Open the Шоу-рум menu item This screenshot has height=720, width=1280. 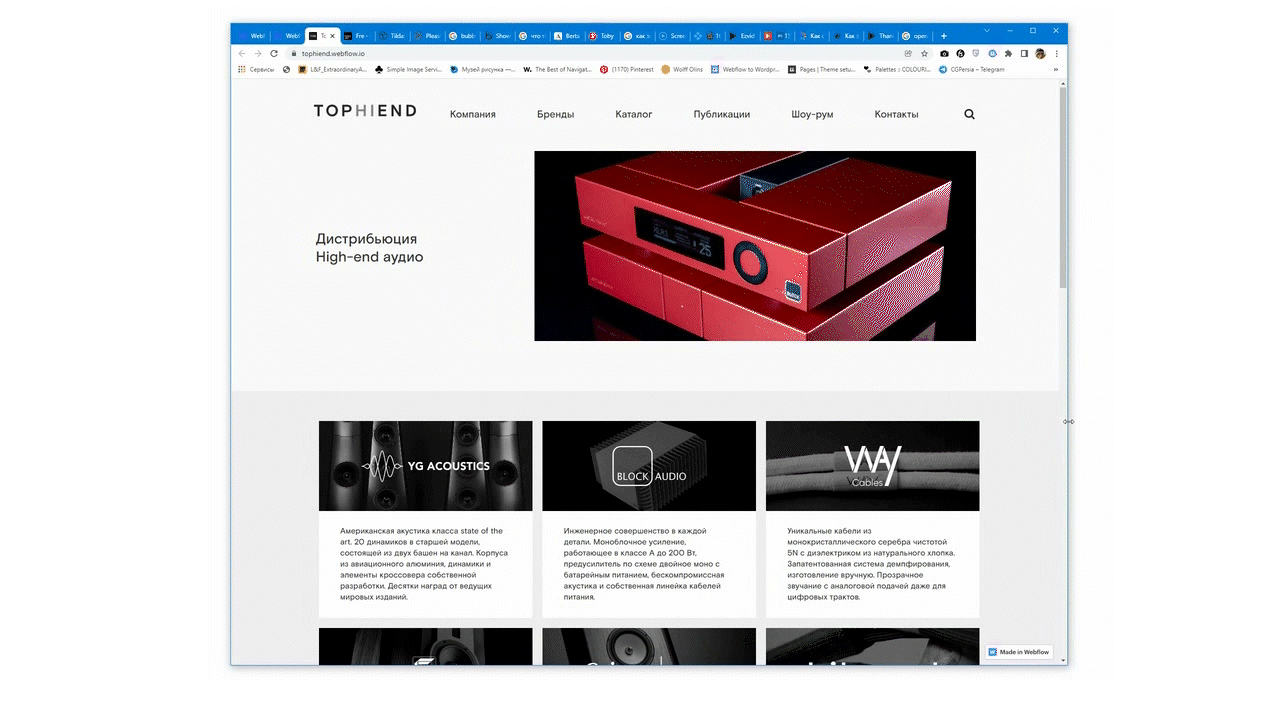point(812,114)
